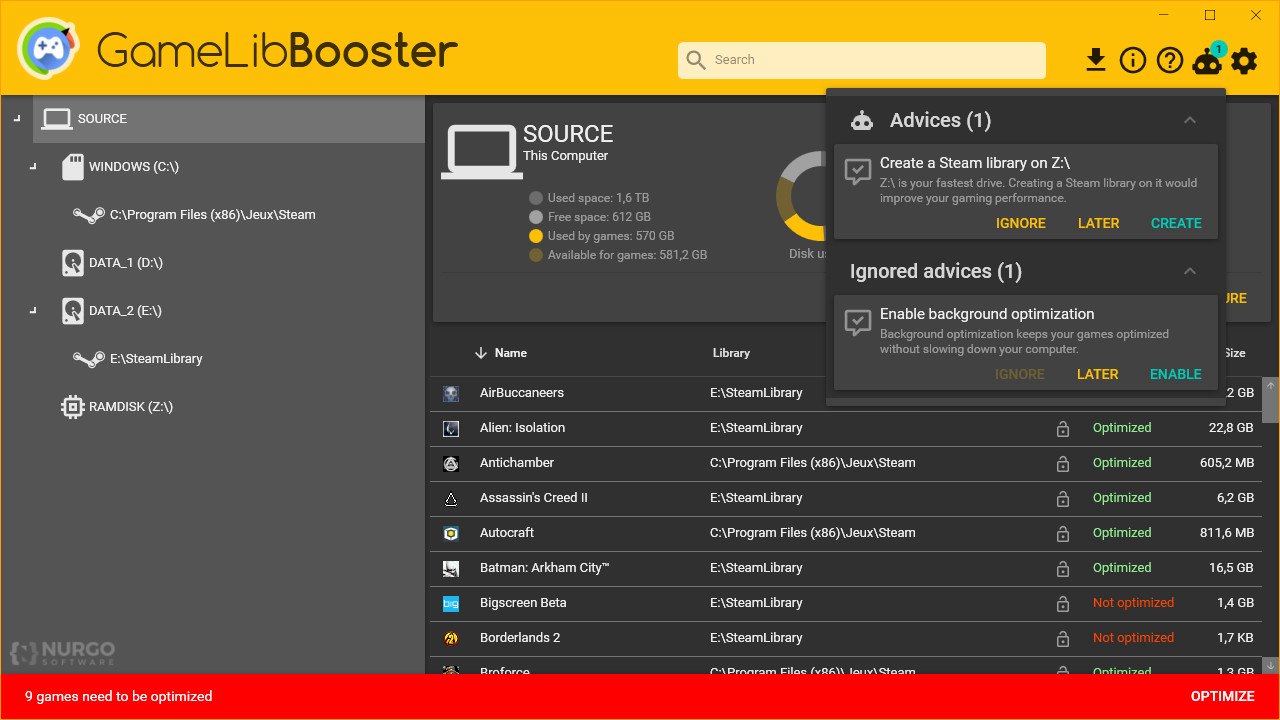The height and width of the screenshot is (720, 1280).
Task: Toggle the lock on Borderlands 2
Action: click(1063, 638)
